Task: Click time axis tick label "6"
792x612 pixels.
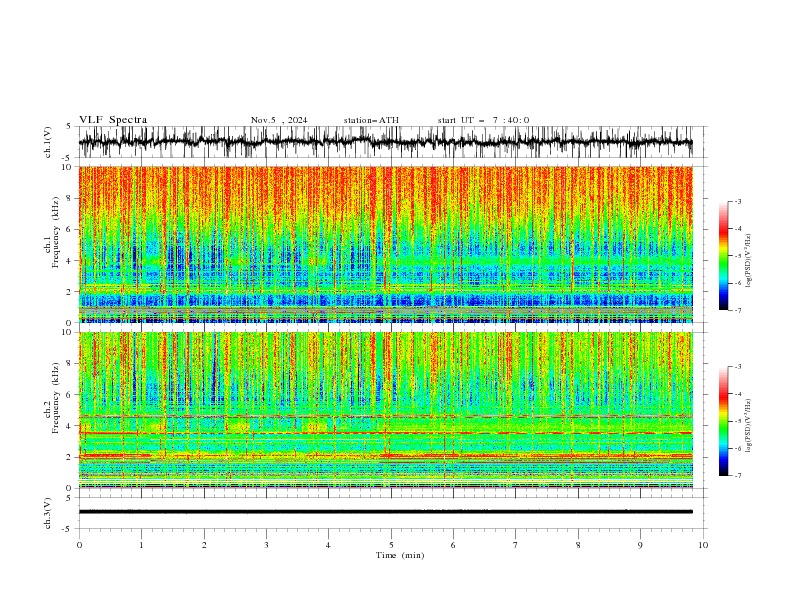Action: tap(453, 545)
